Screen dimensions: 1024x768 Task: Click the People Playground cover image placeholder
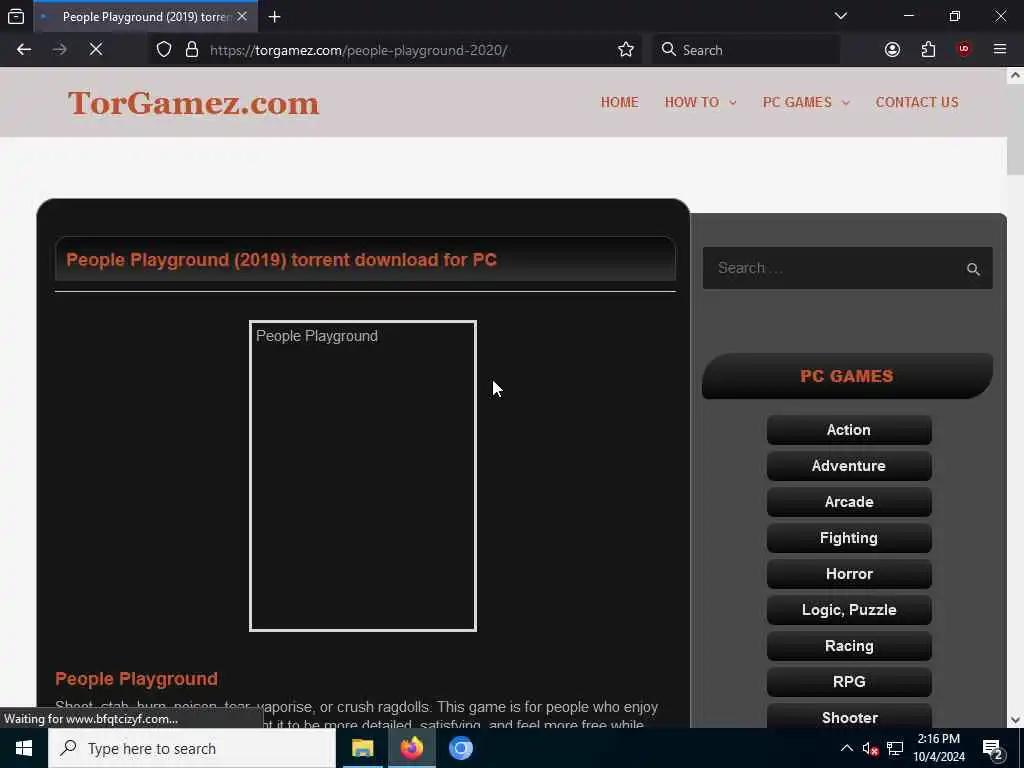(363, 476)
